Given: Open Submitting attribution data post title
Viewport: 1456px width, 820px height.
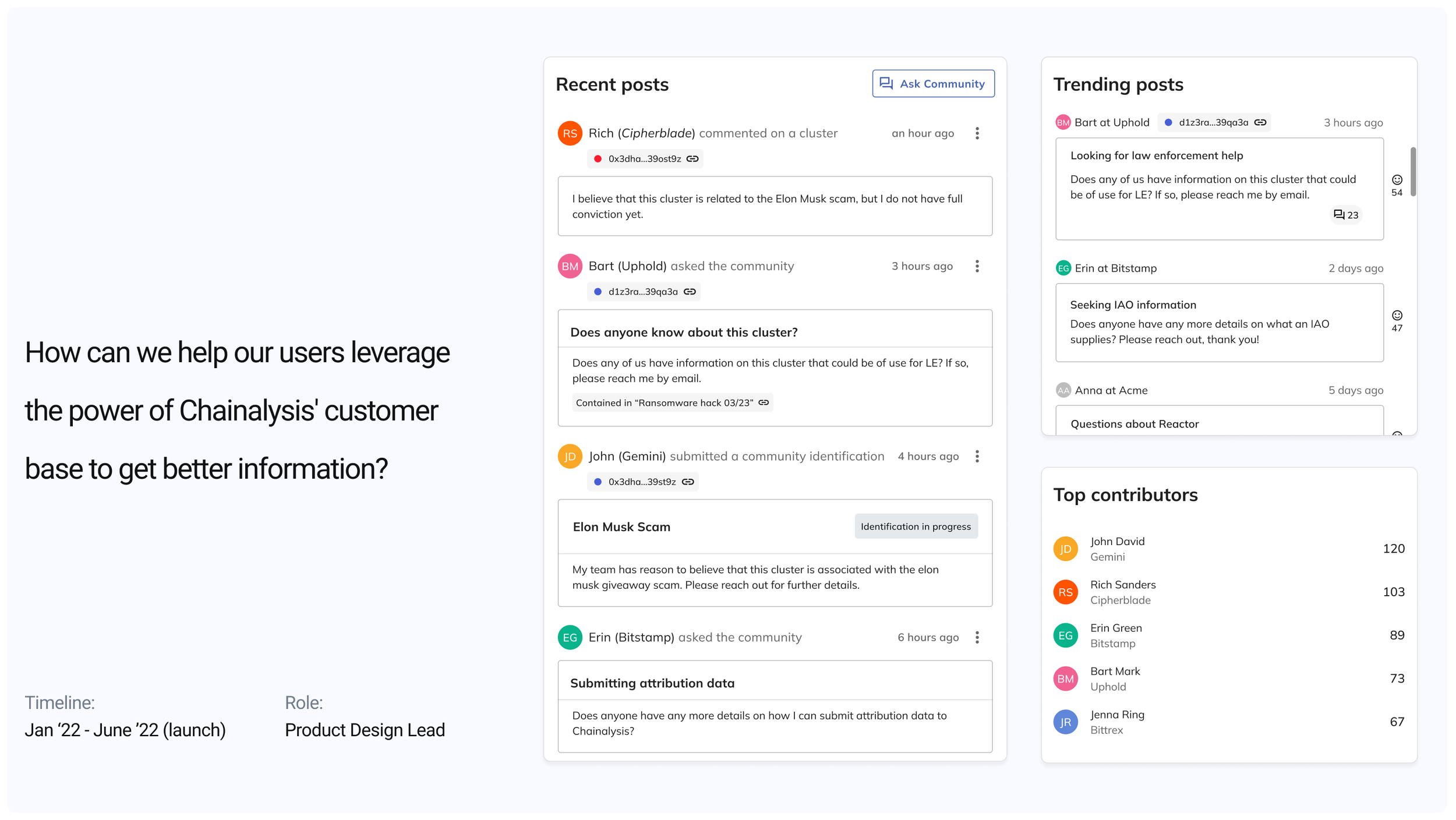Looking at the screenshot, I should click(x=652, y=683).
